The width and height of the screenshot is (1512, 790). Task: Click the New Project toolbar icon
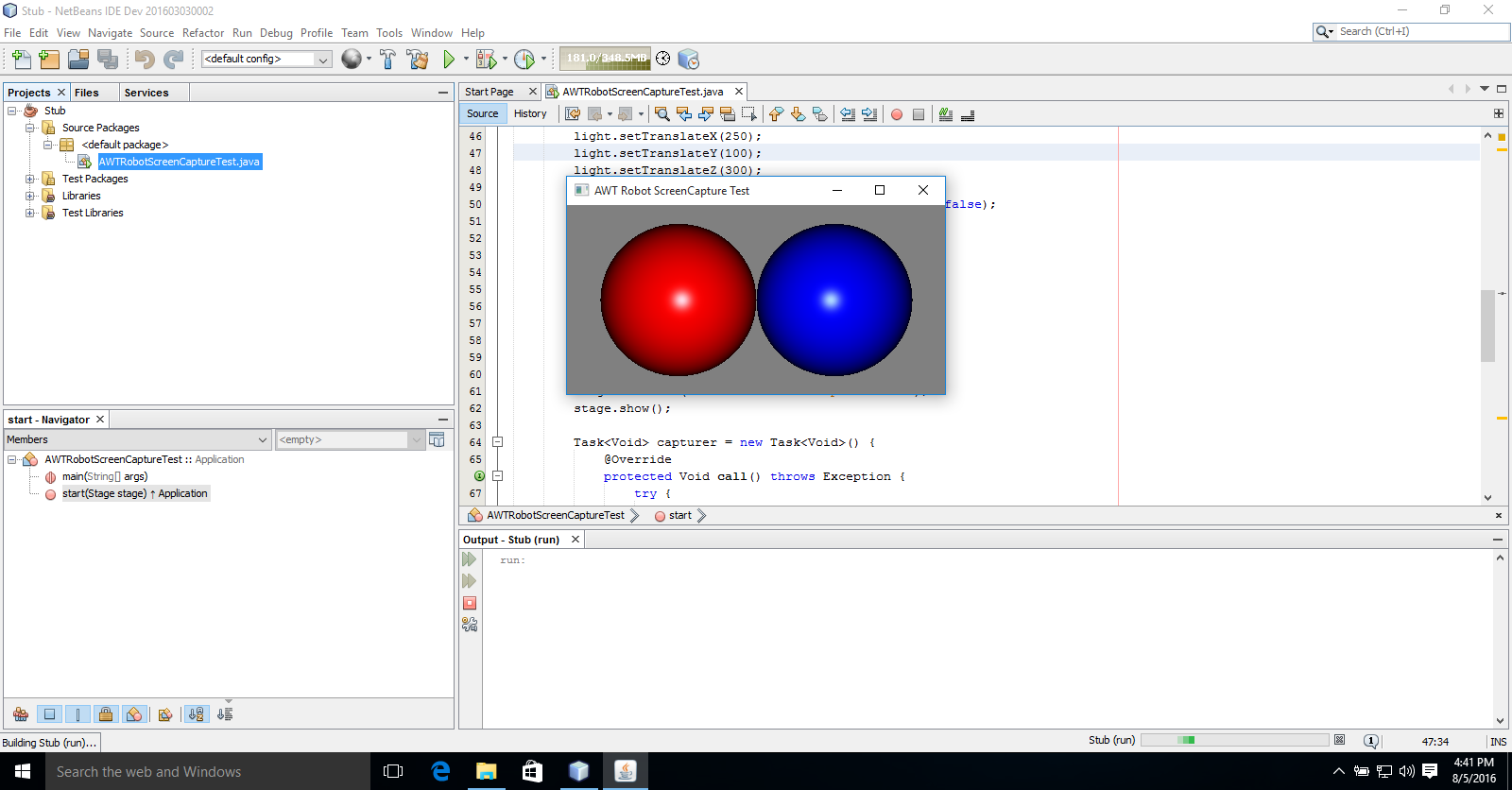[x=49, y=60]
